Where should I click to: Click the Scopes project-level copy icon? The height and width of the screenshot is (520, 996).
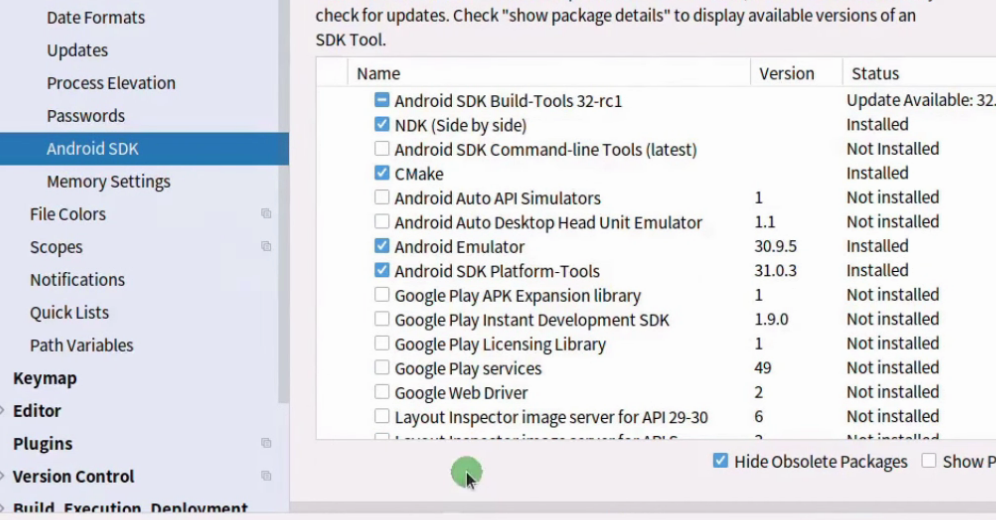[x=266, y=246]
